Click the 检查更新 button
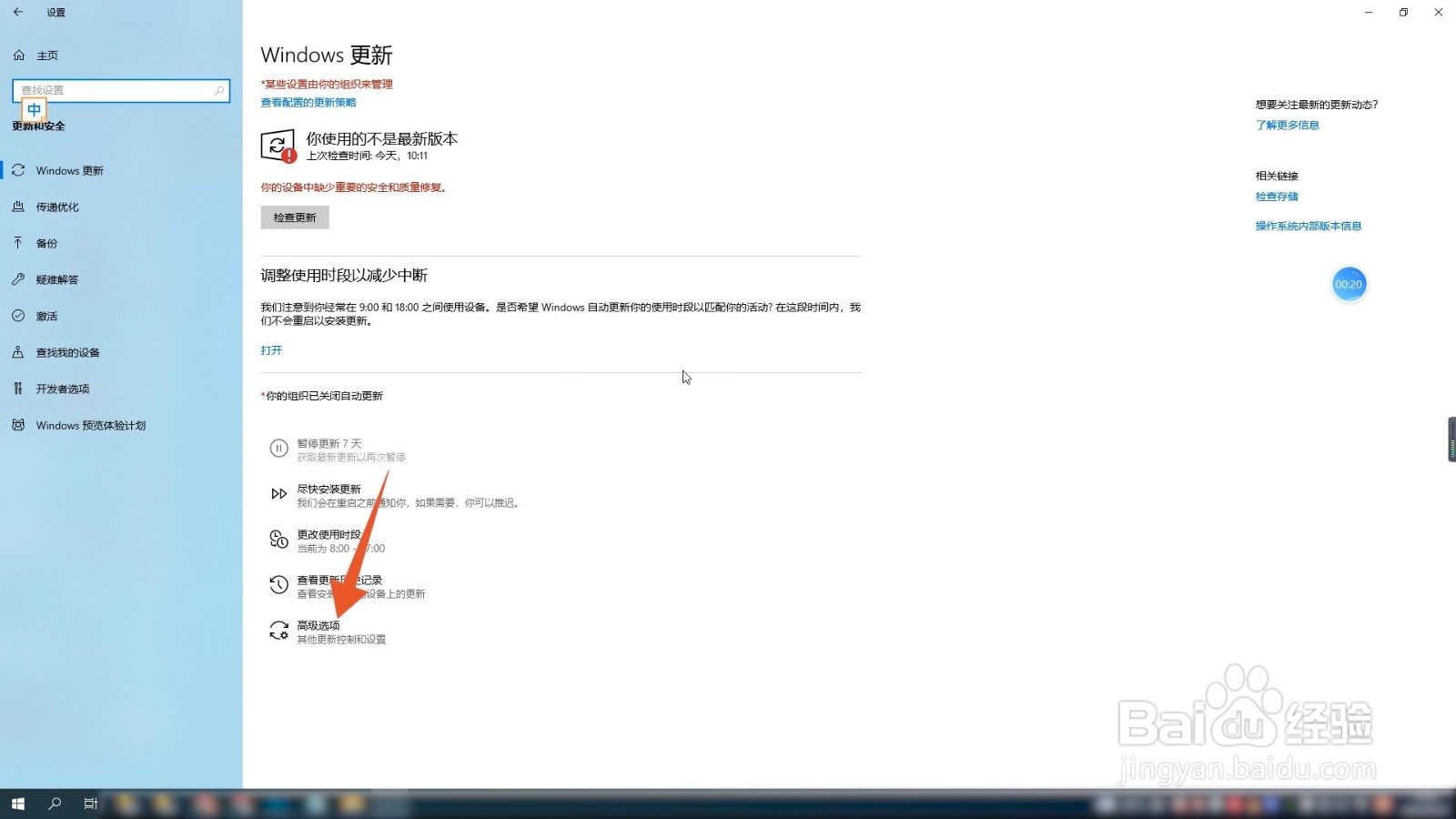This screenshot has width=1456, height=819. pyautogui.click(x=295, y=217)
